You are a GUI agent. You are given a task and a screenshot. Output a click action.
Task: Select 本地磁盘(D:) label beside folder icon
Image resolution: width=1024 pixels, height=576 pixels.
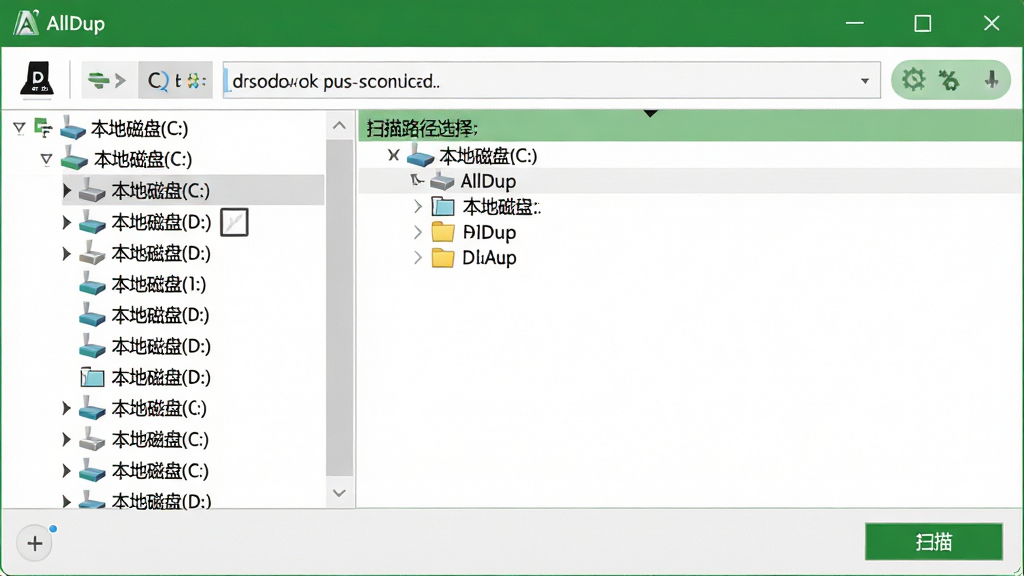pyautogui.click(x=161, y=377)
